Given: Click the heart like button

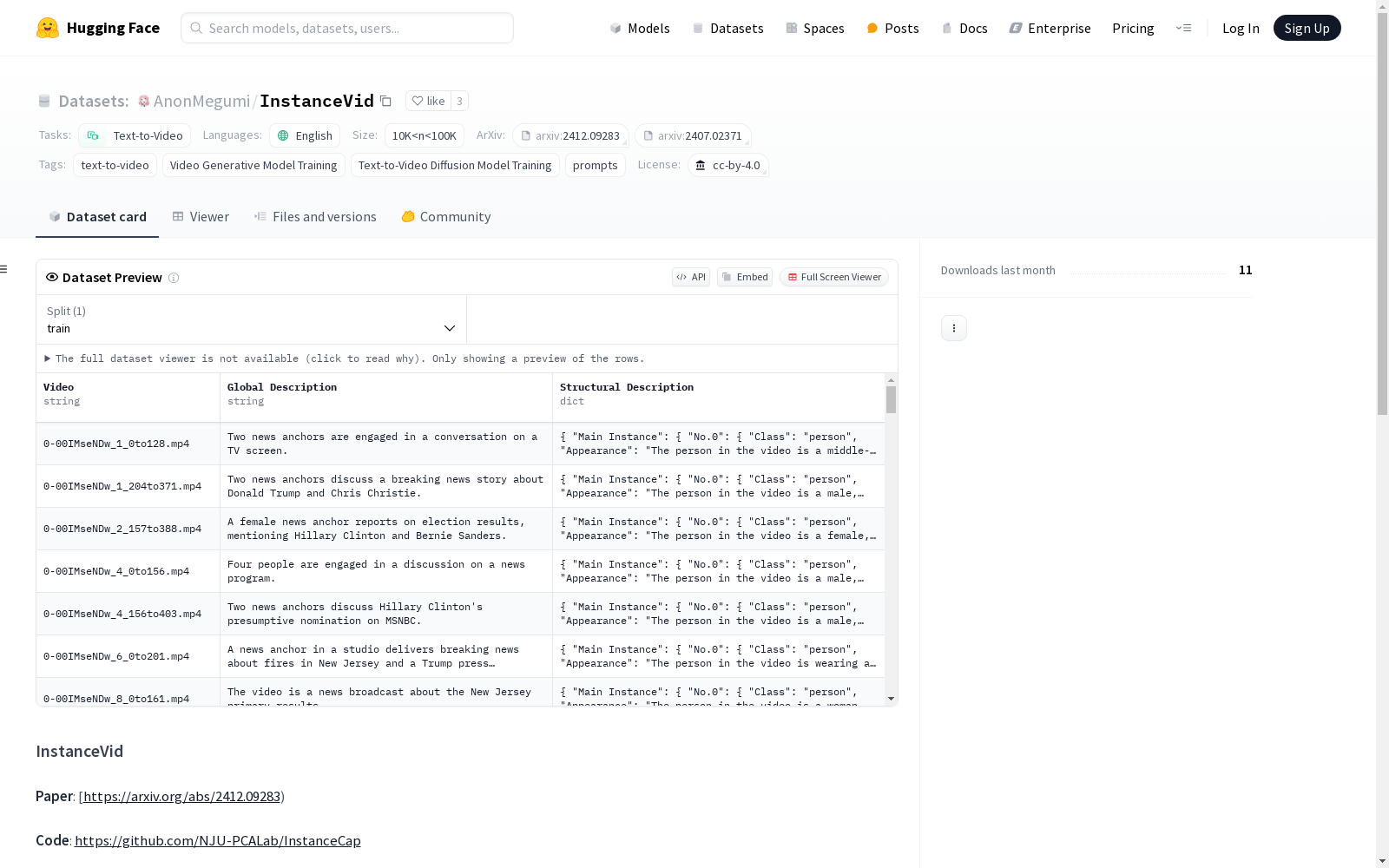Looking at the screenshot, I should (x=428, y=102).
